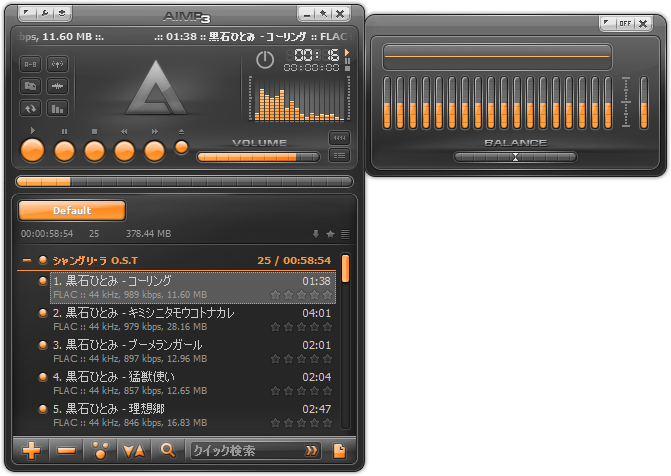Image resolution: width=671 pixels, height=476 pixels.
Task: Add files with the plus button
Action: click(31, 450)
